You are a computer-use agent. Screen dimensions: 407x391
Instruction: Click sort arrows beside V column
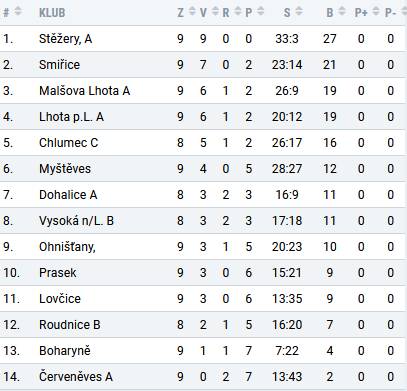(x=215, y=11)
